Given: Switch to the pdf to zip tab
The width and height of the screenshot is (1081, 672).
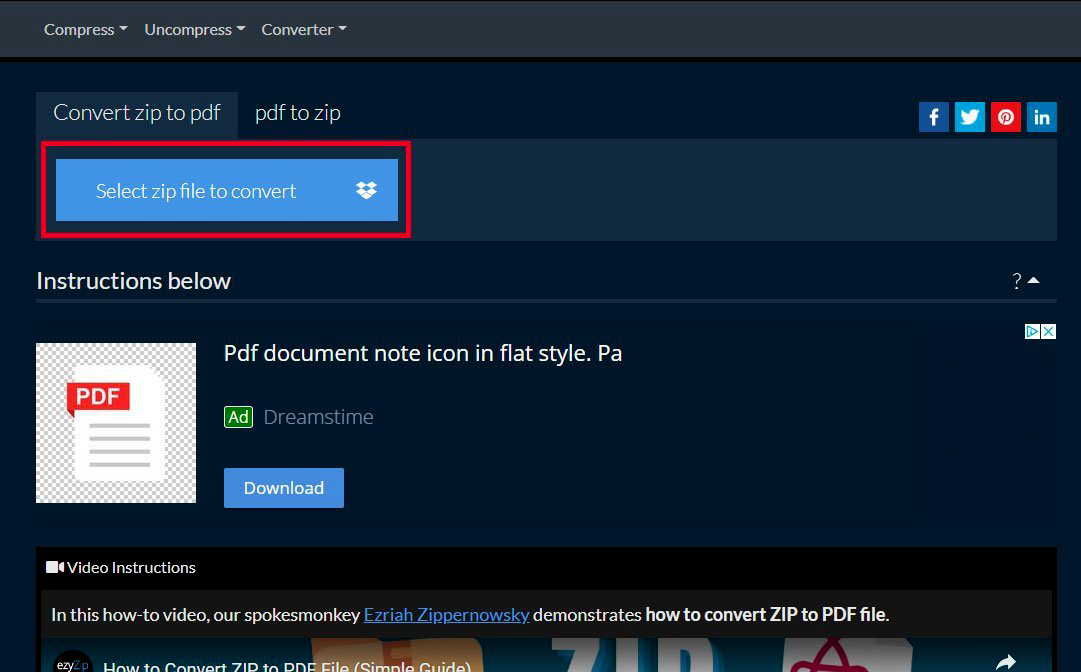Looking at the screenshot, I should 298,113.
